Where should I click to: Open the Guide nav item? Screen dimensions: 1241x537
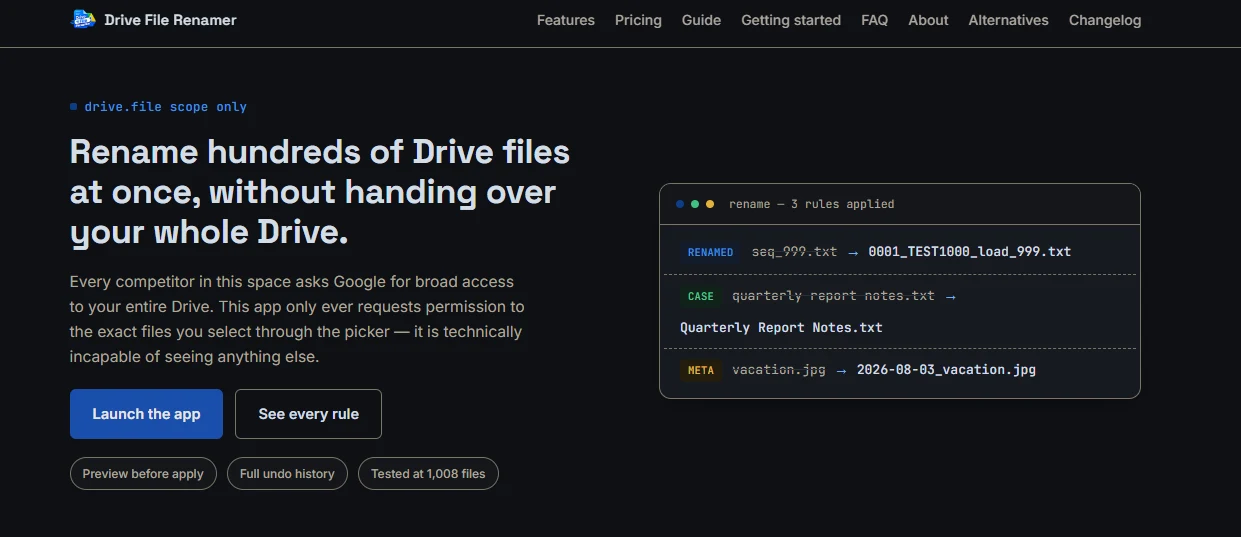point(701,20)
